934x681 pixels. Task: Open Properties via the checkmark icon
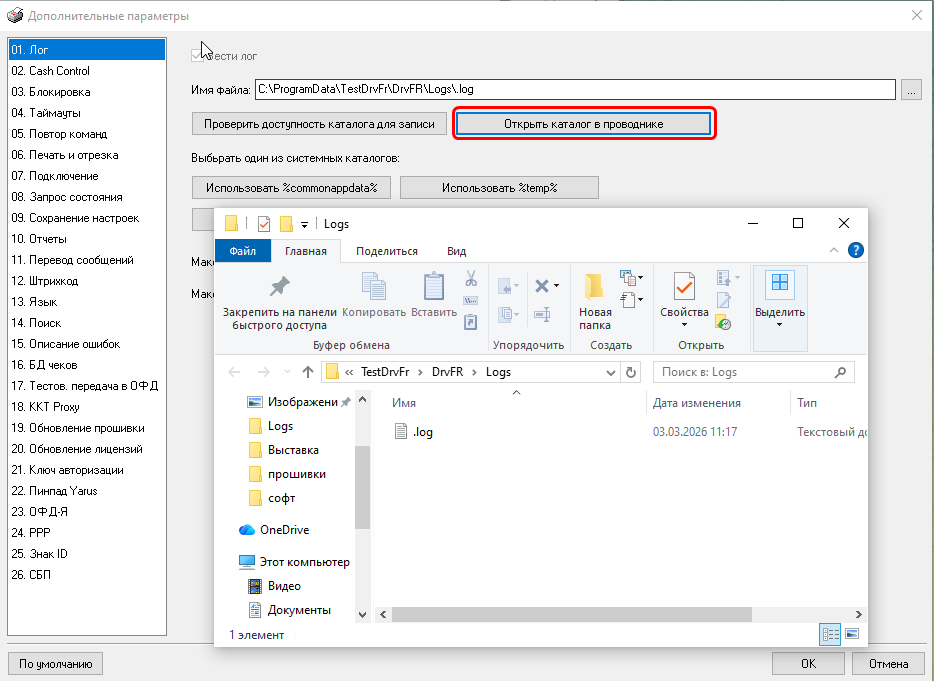(x=684, y=287)
